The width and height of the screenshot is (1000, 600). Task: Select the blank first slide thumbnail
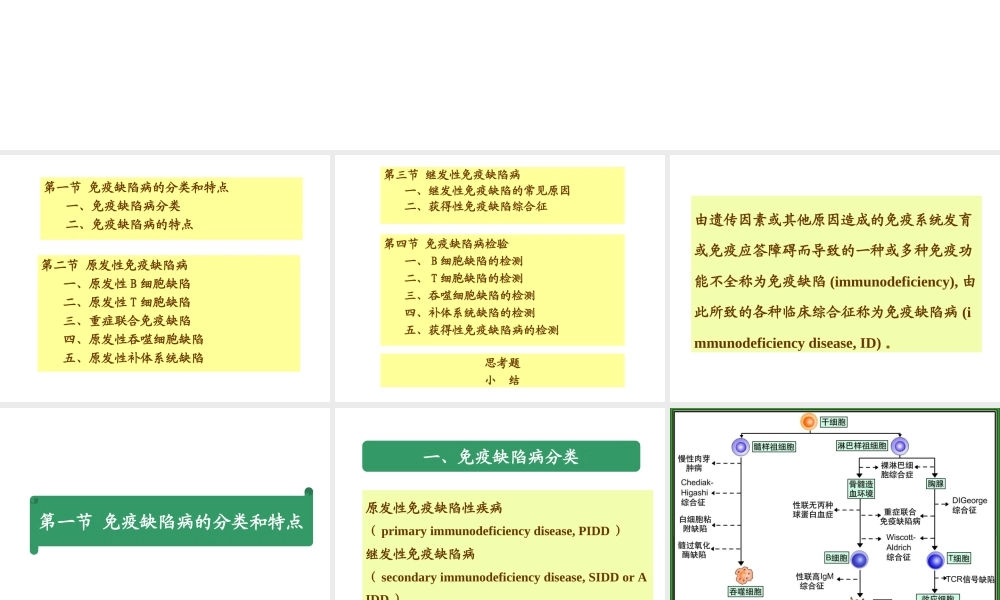(165, 74)
